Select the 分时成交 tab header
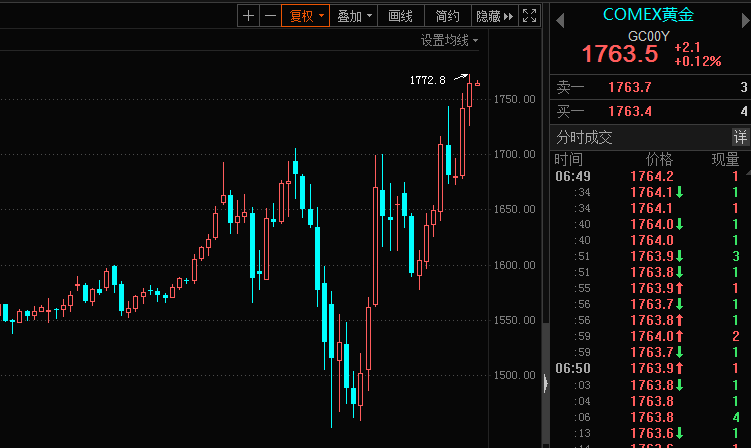This screenshot has width=751, height=448. coord(584,136)
